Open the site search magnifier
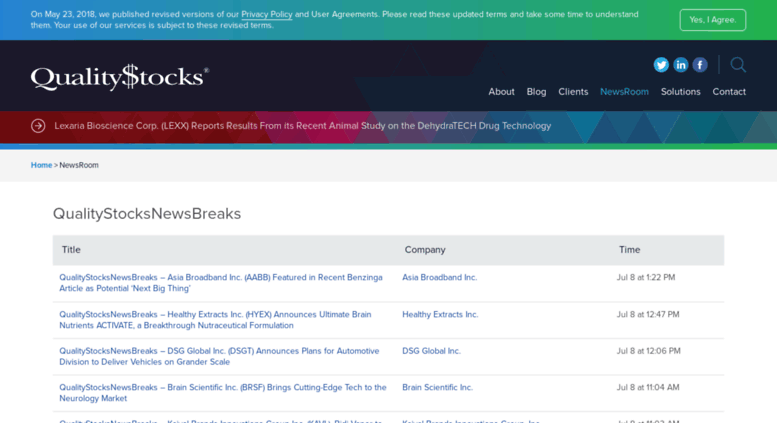777x423 pixels. point(738,65)
